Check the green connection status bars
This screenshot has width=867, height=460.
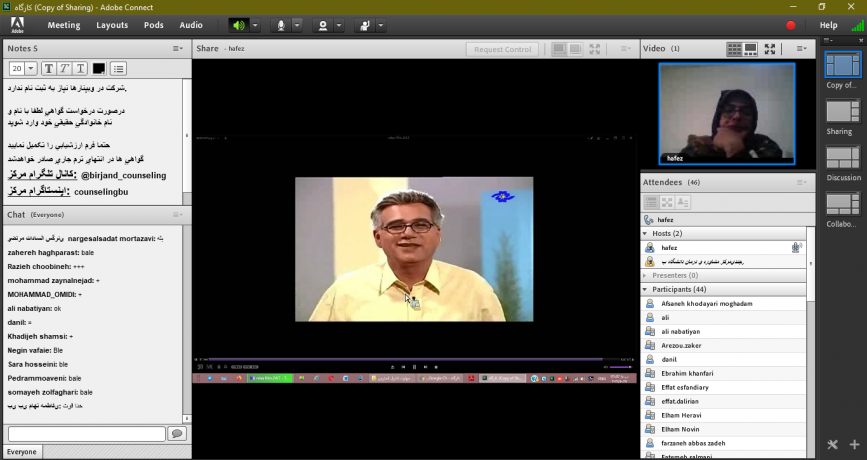(857, 25)
